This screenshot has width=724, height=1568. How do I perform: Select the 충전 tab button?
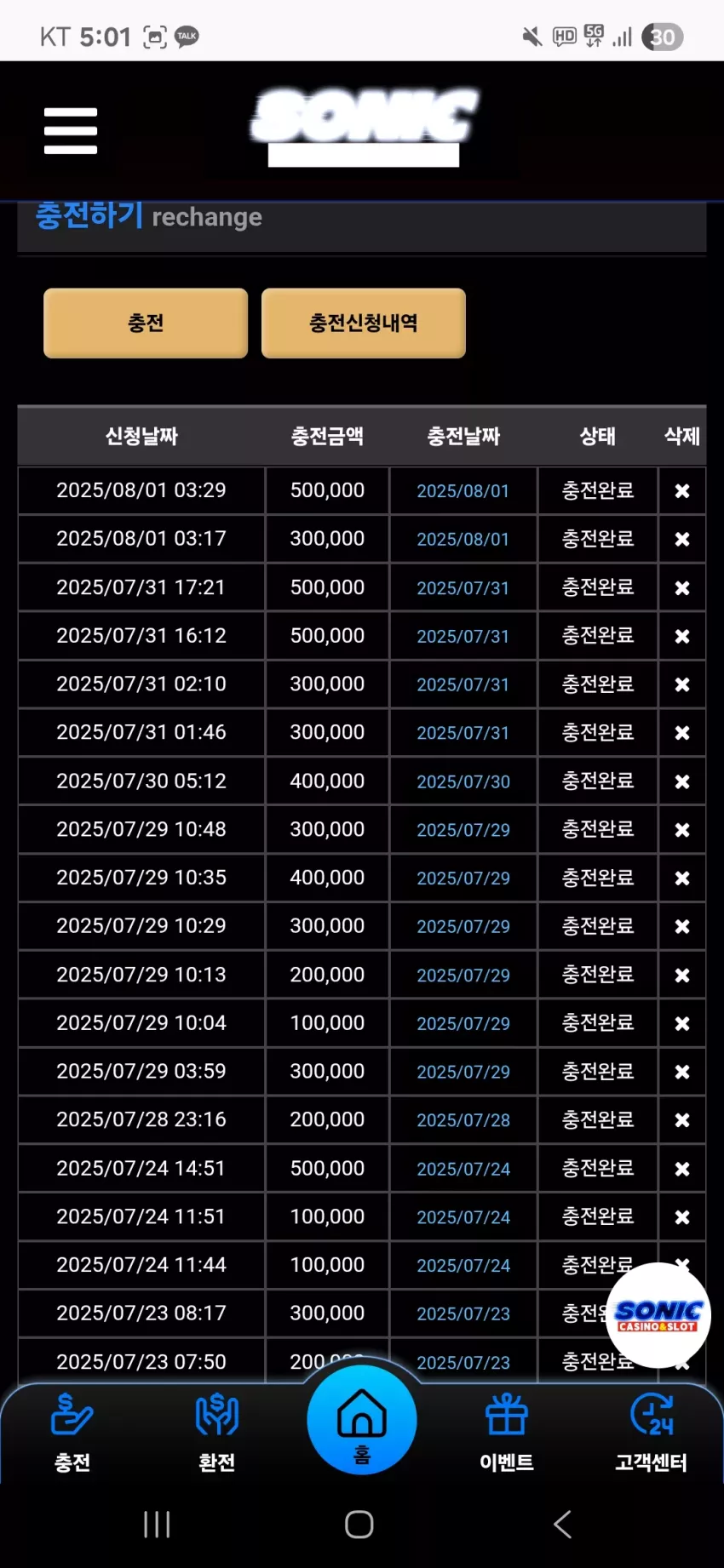146,323
